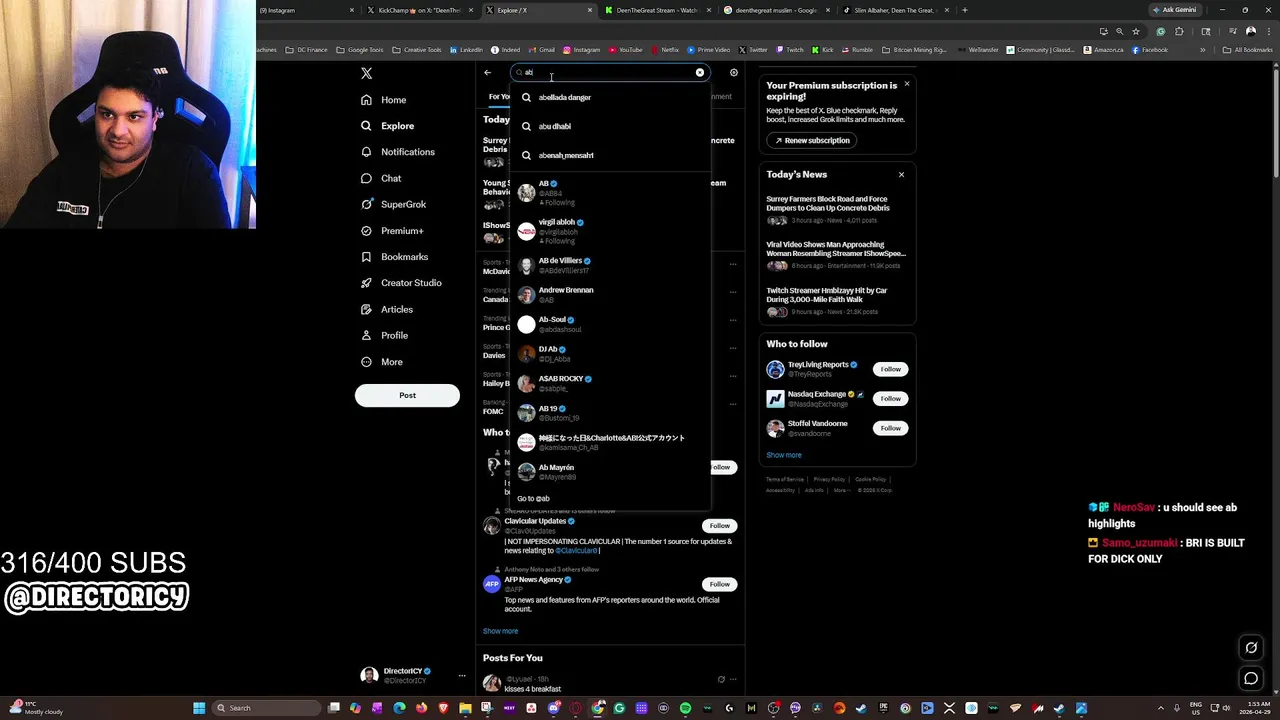Open Spotify from the taskbar
The image size is (1280, 720).
pos(685,708)
